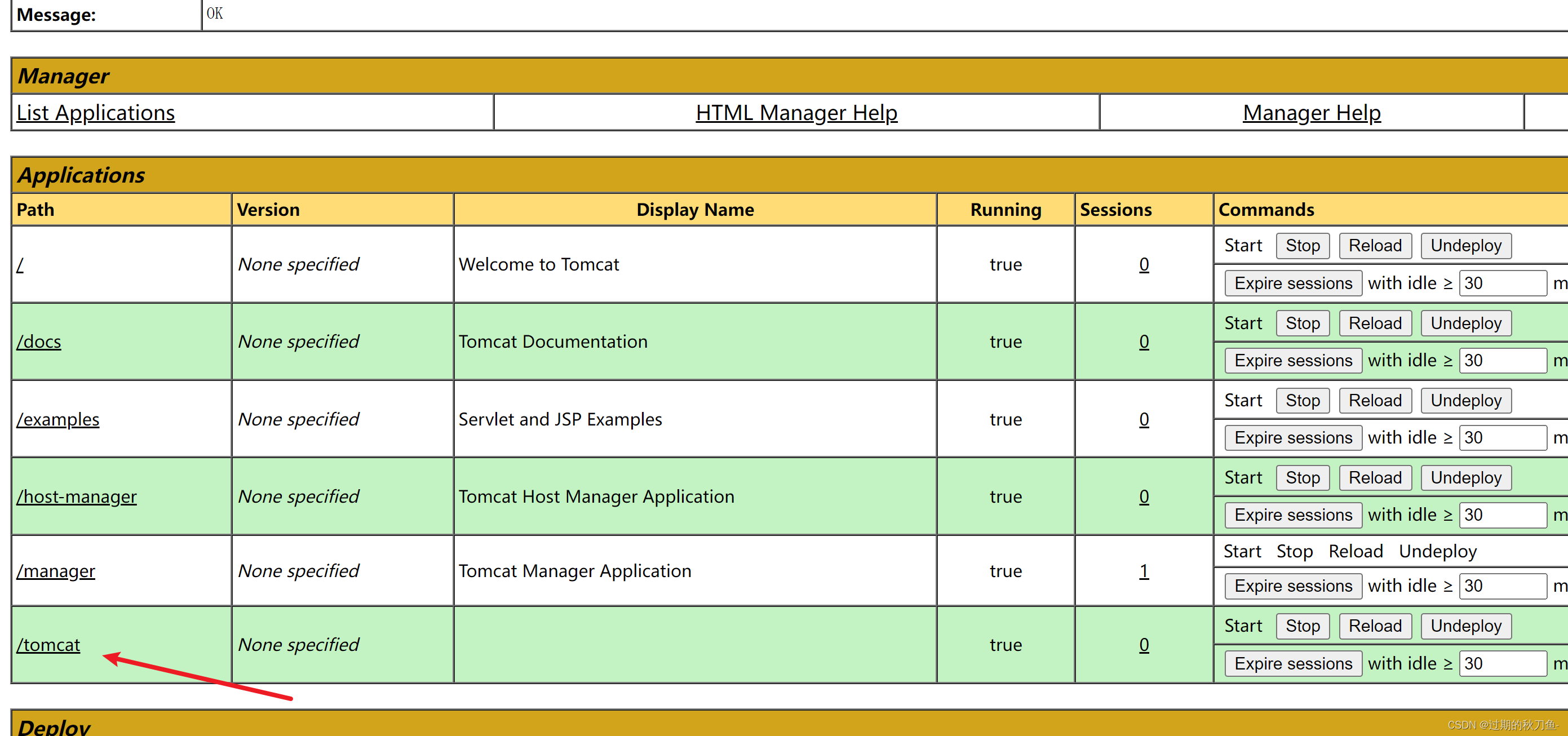This screenshot has height=736, width=1568.
Task: Open the /docs path link
Action: click(x=39, y=342)
